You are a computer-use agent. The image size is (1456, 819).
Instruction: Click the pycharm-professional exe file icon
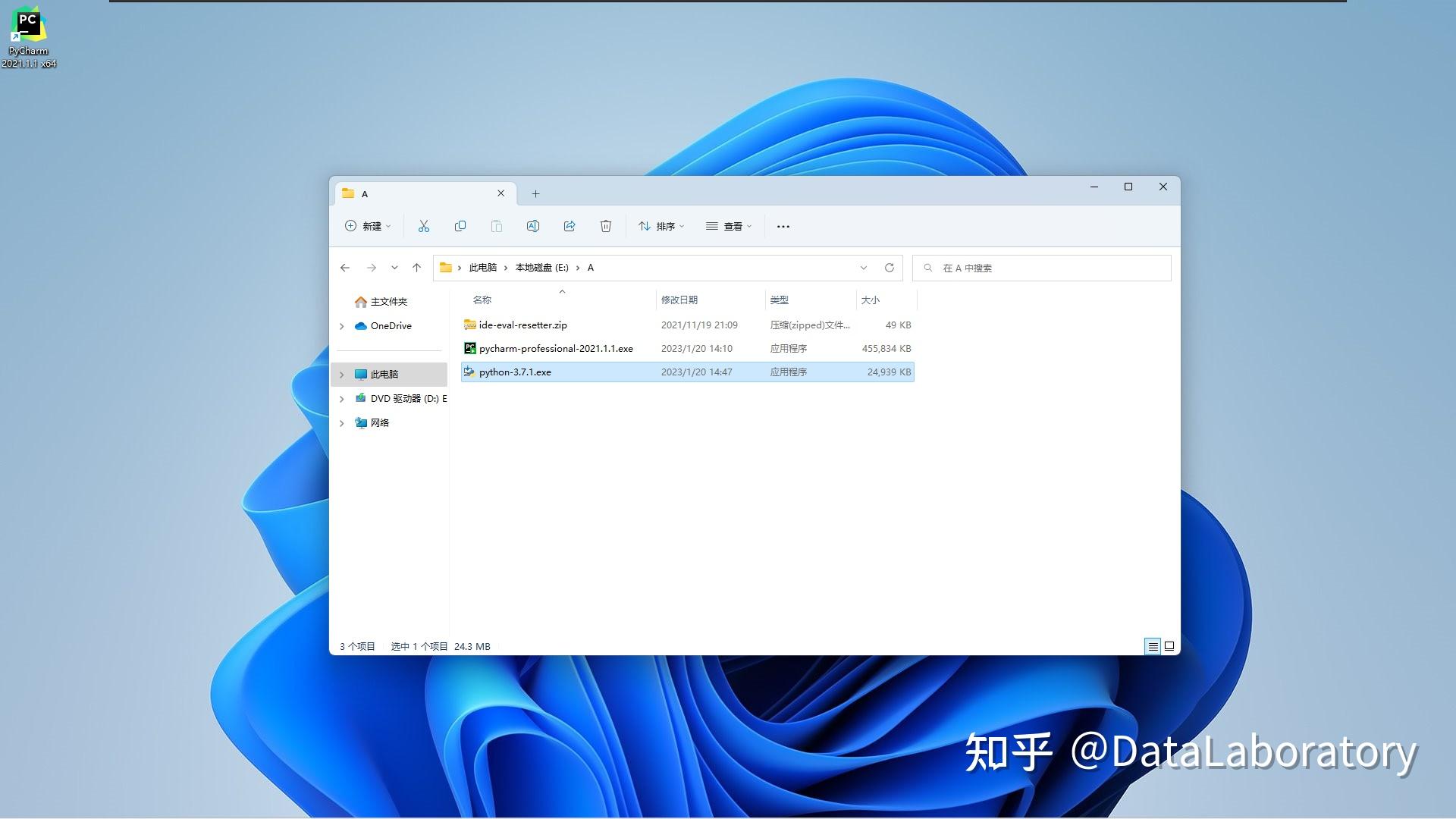(x=469, y=348)
